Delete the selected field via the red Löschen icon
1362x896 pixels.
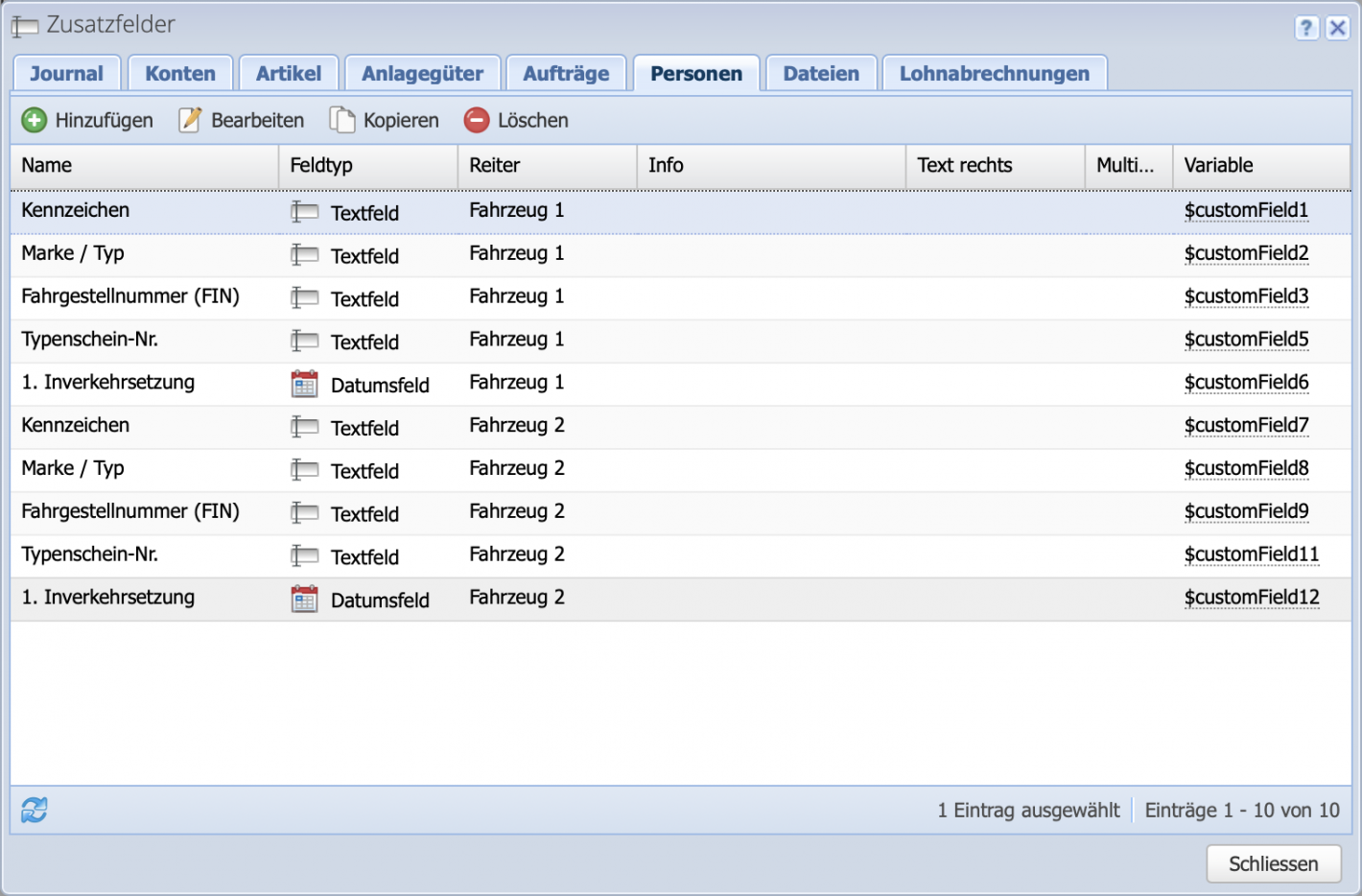click(477, 119)
